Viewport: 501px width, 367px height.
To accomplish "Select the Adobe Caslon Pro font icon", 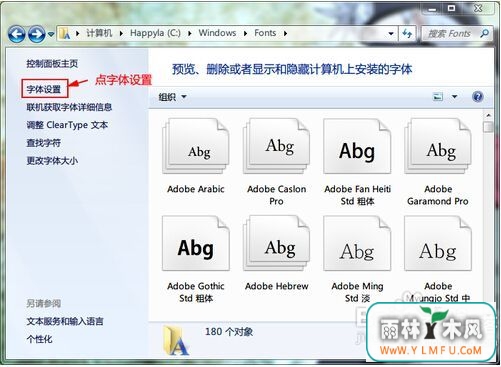I will 276,146.
